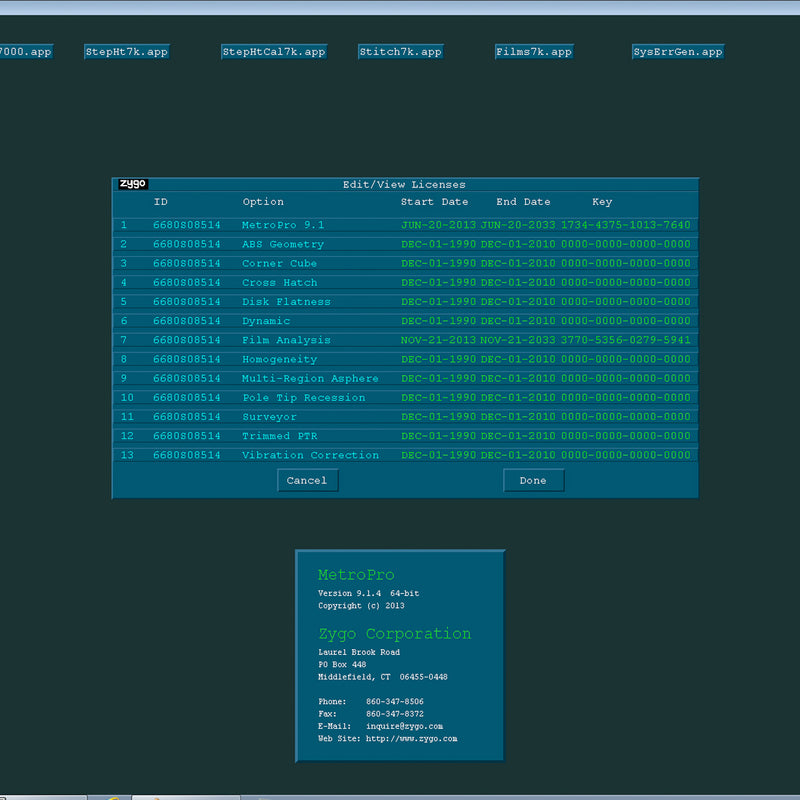Launch SysErrGen.app

point(677,52)
